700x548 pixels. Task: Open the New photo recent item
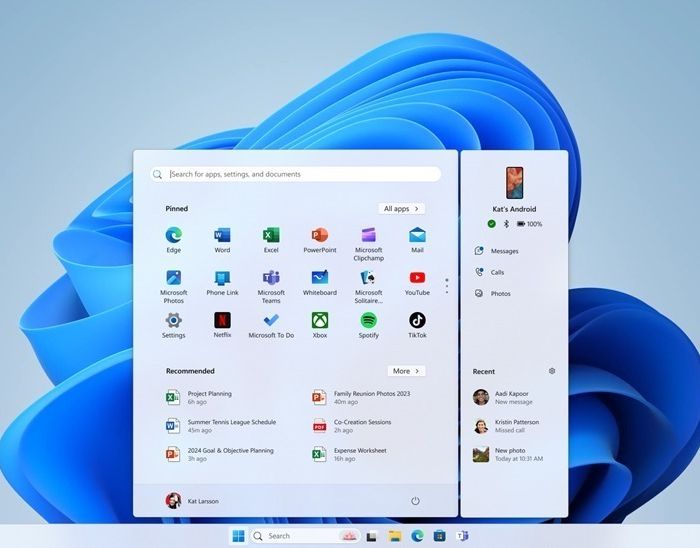click(508, 454)
